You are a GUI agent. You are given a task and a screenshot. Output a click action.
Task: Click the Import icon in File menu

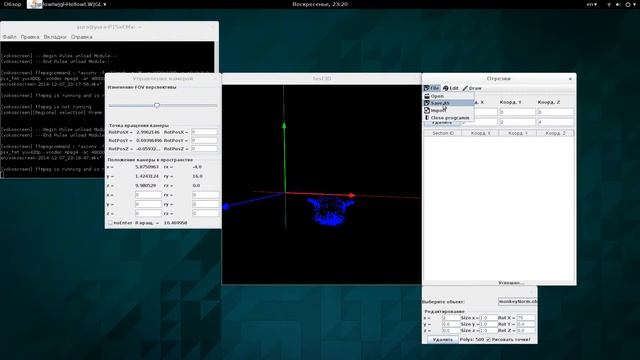click(427, 111)
